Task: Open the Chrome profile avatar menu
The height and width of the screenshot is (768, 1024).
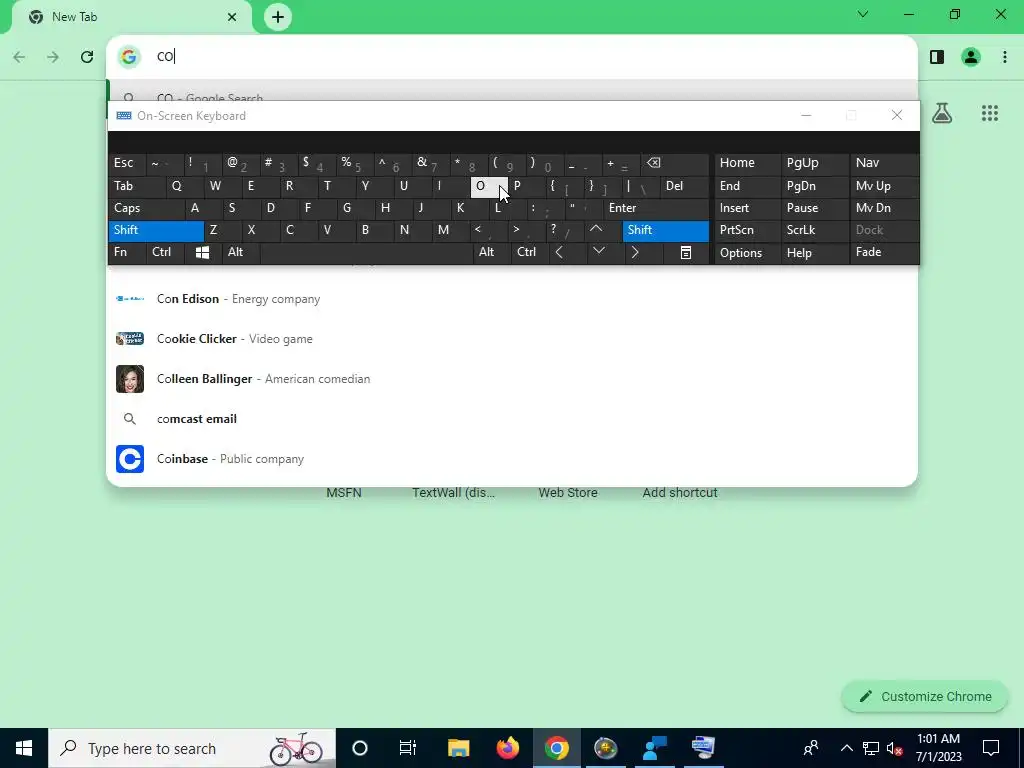Action: point(970,57)
